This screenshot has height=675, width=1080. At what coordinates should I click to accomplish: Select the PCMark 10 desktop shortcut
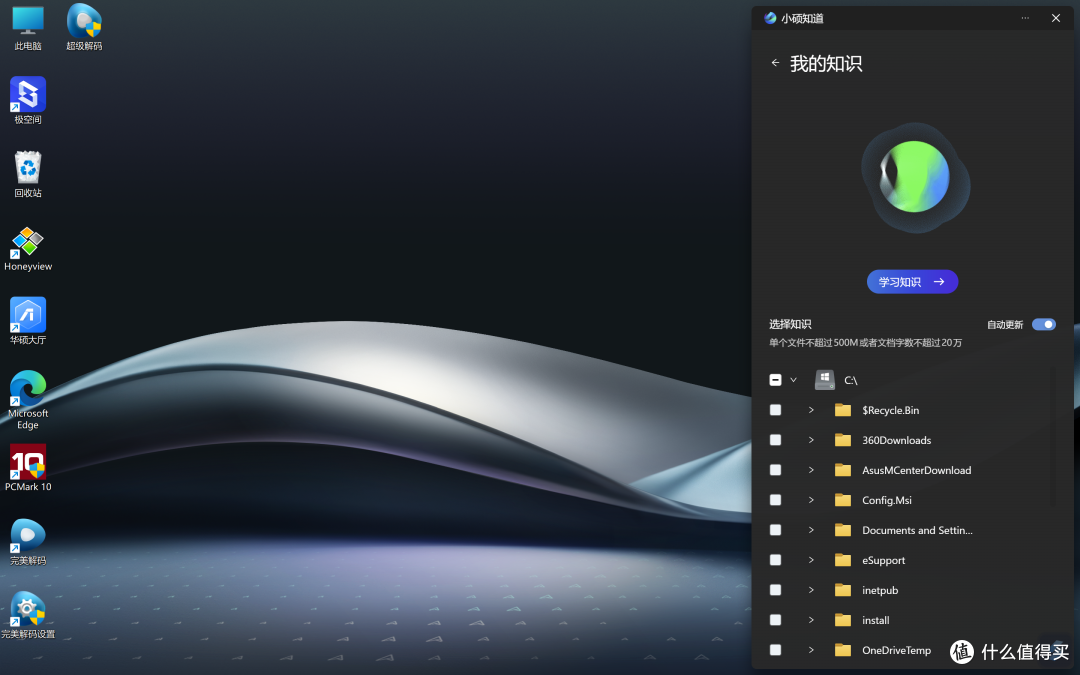click(x=28, y=468)
